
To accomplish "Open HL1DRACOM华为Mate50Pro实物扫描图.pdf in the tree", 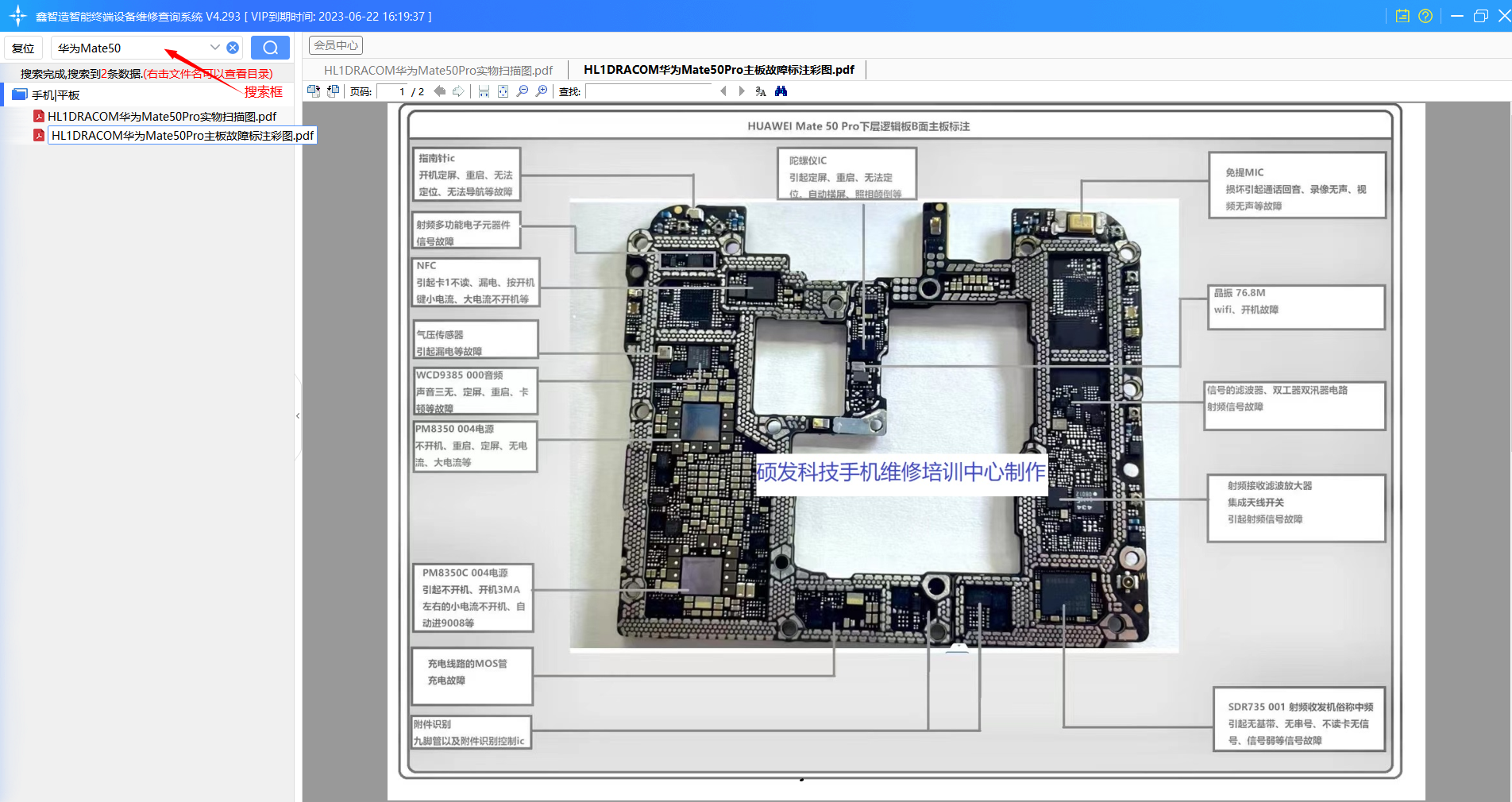I will [162, 116].
